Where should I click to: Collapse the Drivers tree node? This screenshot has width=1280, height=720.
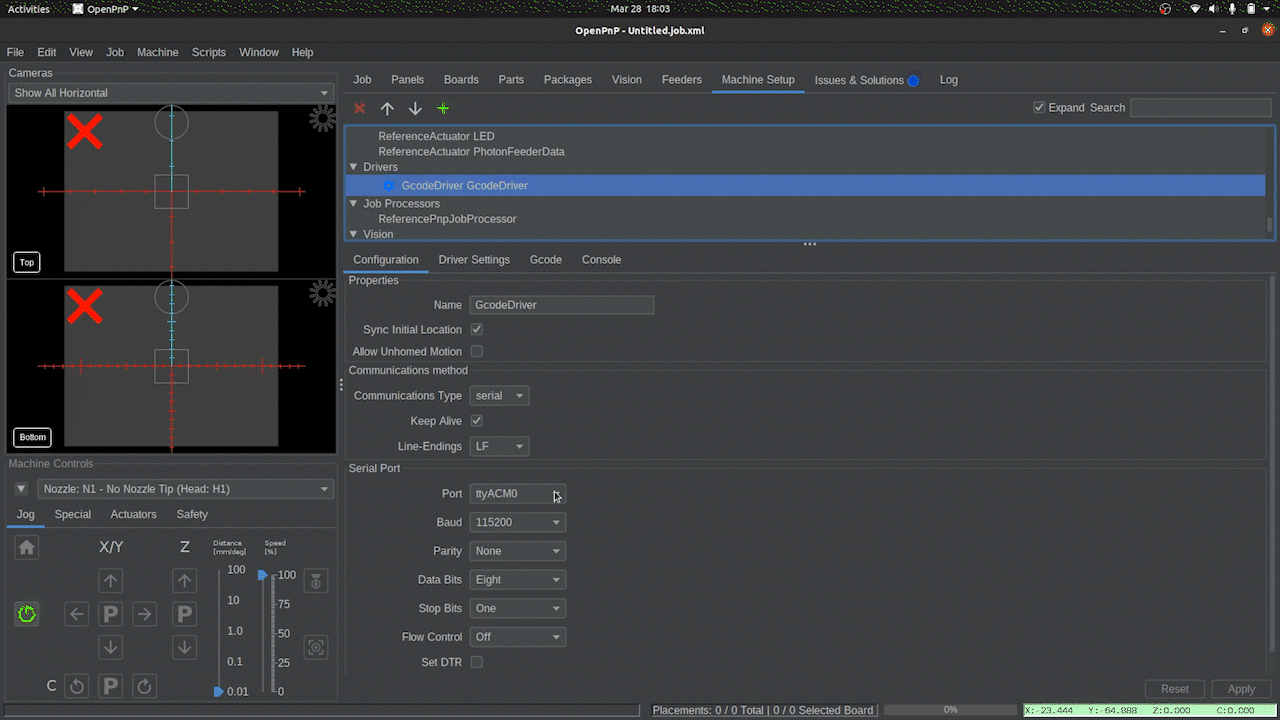(x=353, y=167)
